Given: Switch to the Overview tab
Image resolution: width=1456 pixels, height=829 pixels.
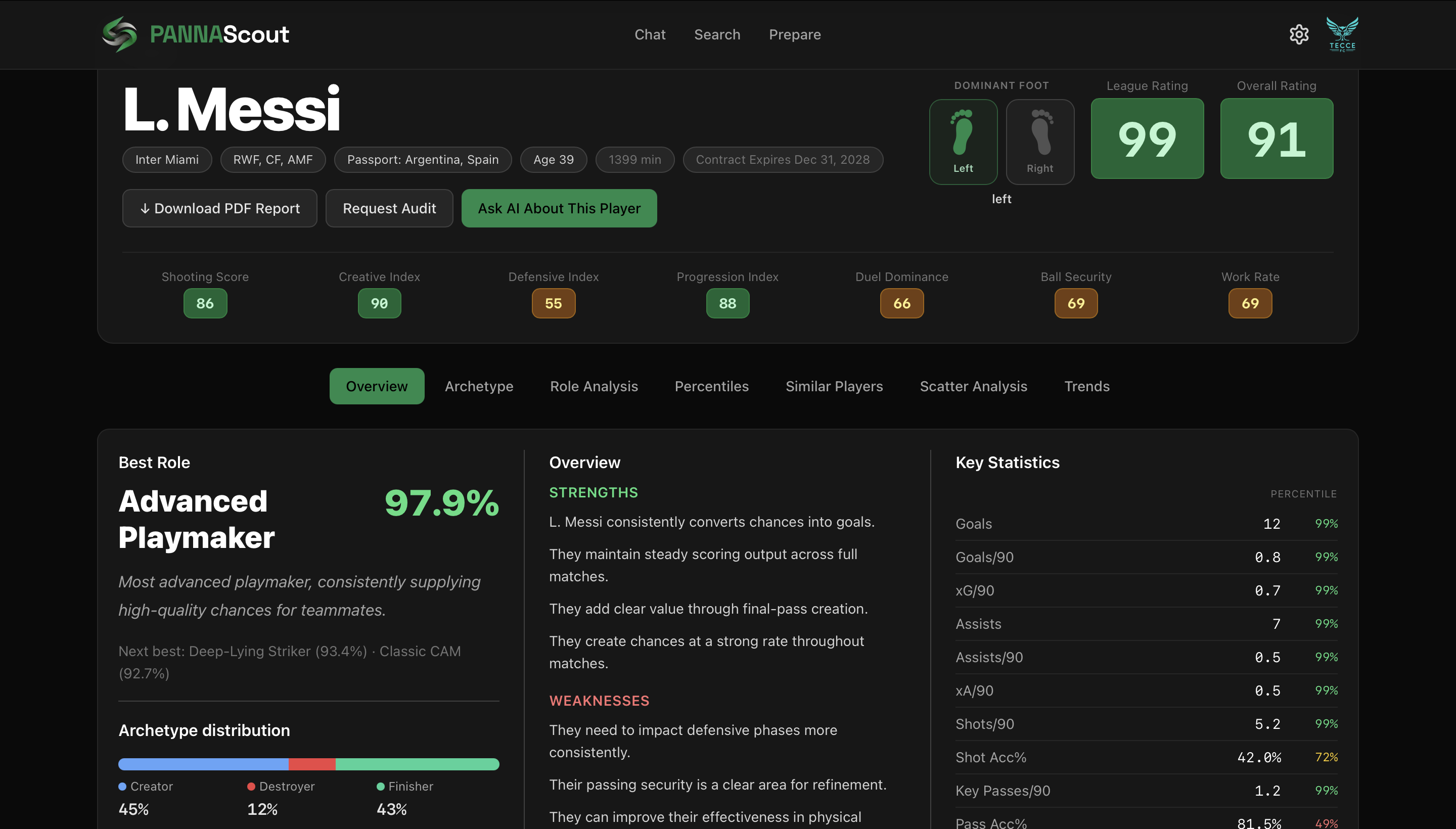Looking at the screenshot, I should pos(376,386).
